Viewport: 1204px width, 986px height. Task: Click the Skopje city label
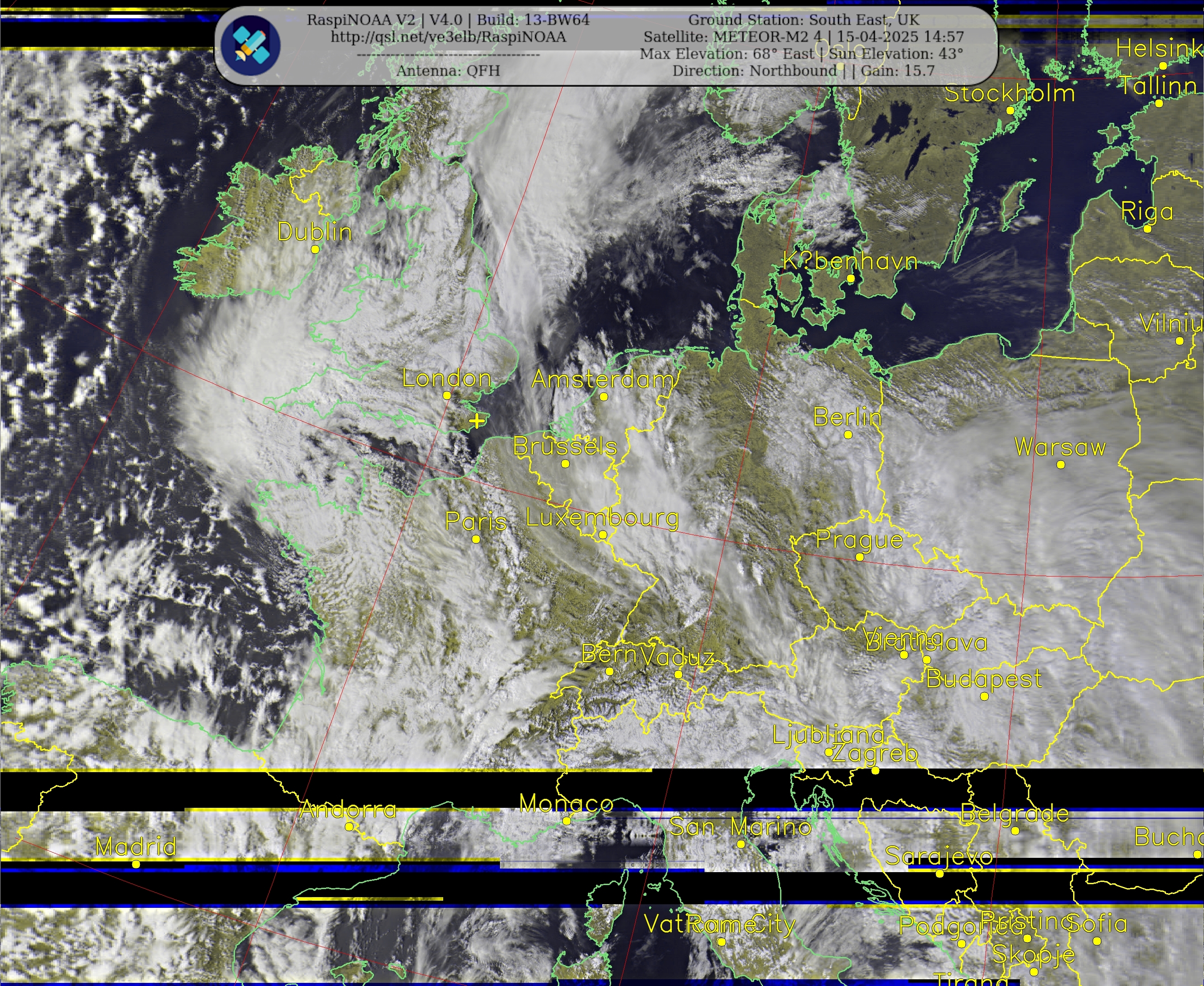(x=1033, y=955)
